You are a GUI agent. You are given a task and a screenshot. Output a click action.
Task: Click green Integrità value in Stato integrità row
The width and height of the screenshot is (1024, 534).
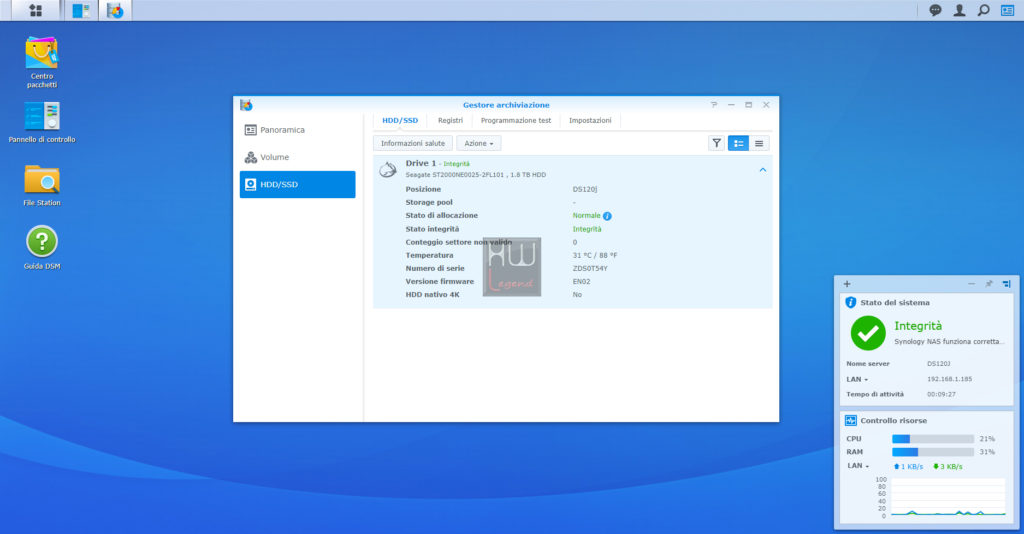586,229
